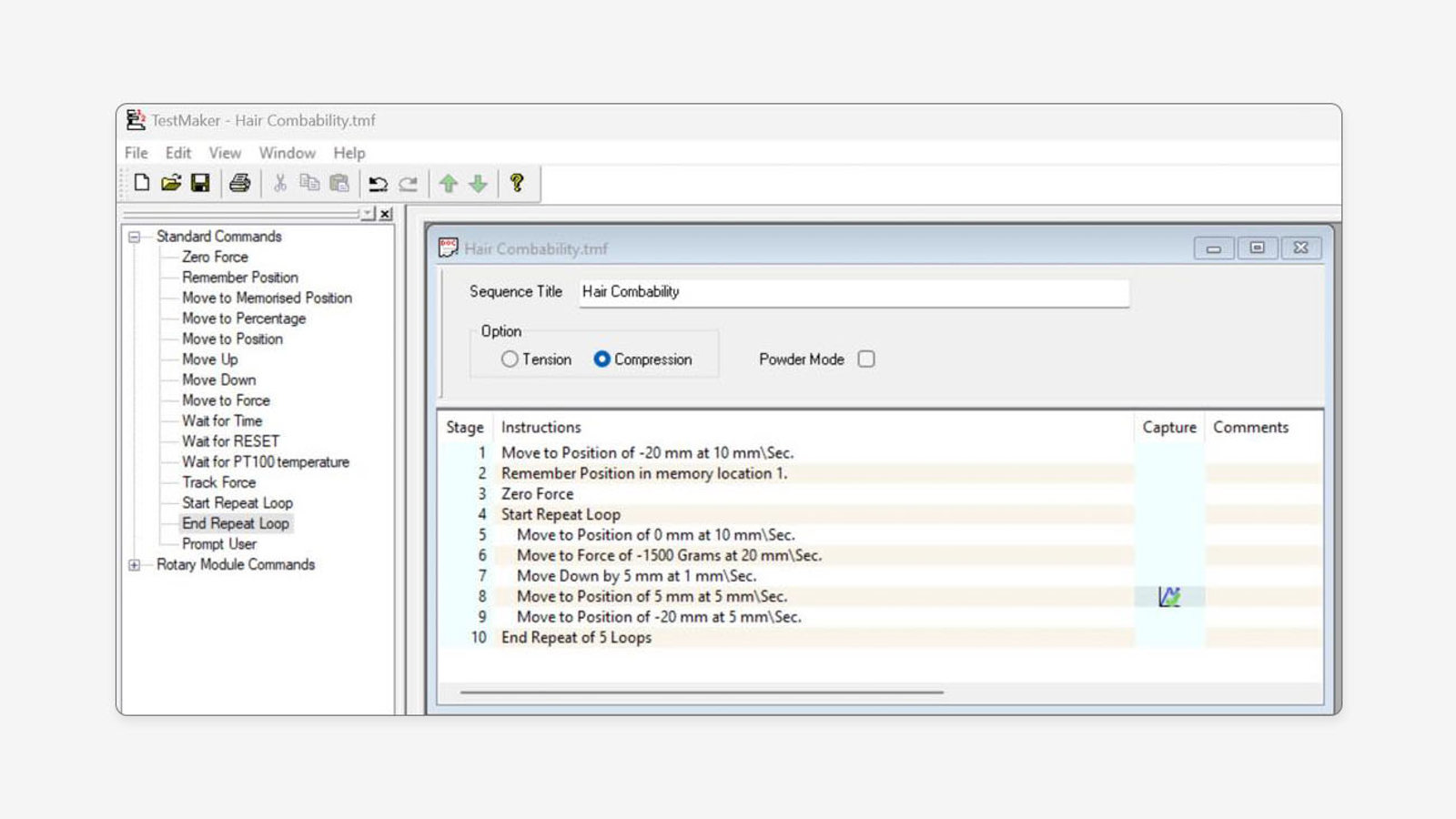Move the selected stage down
1456x819 pixels.
(476, 183)
